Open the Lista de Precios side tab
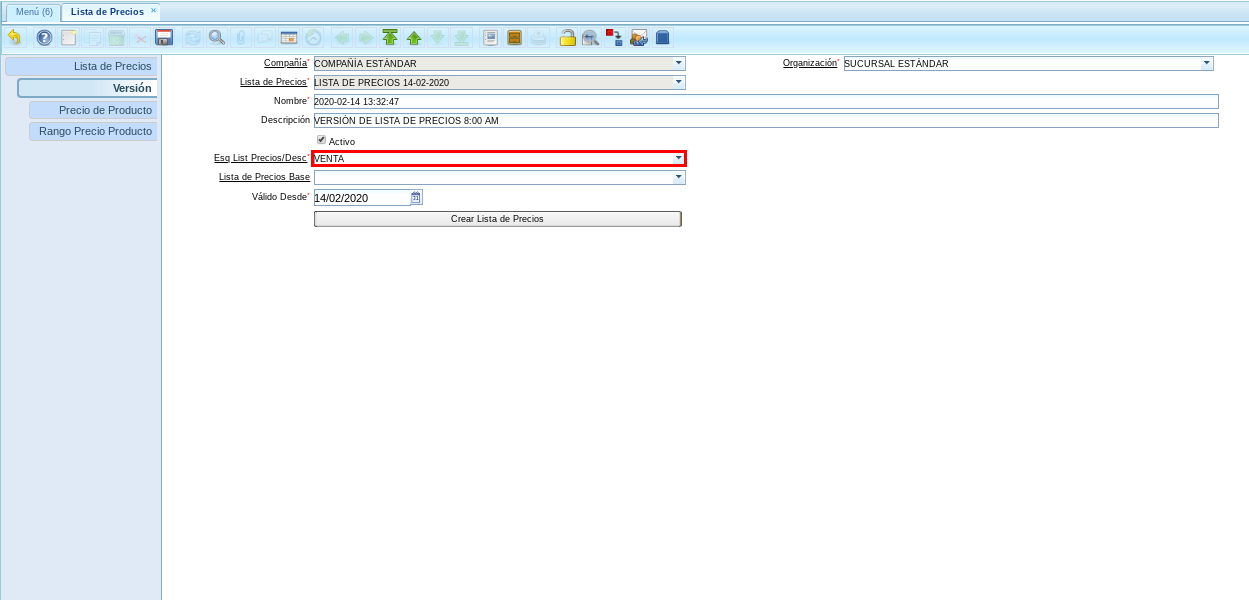1249x600 pixels. pyautogui.click(x=81, y=66)
